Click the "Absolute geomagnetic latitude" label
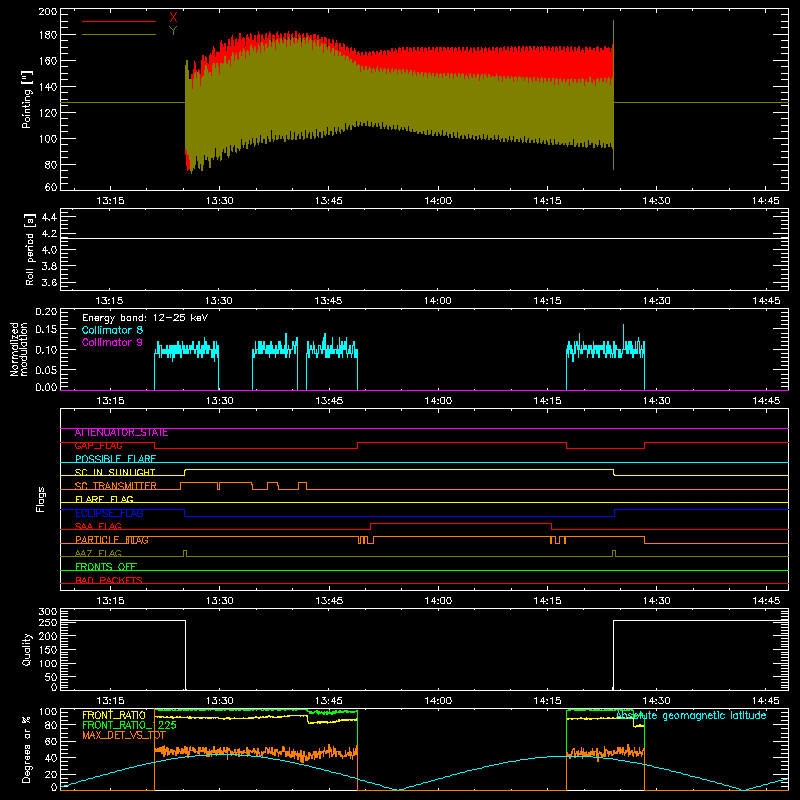The image size is (800, 800). point(691,716)
